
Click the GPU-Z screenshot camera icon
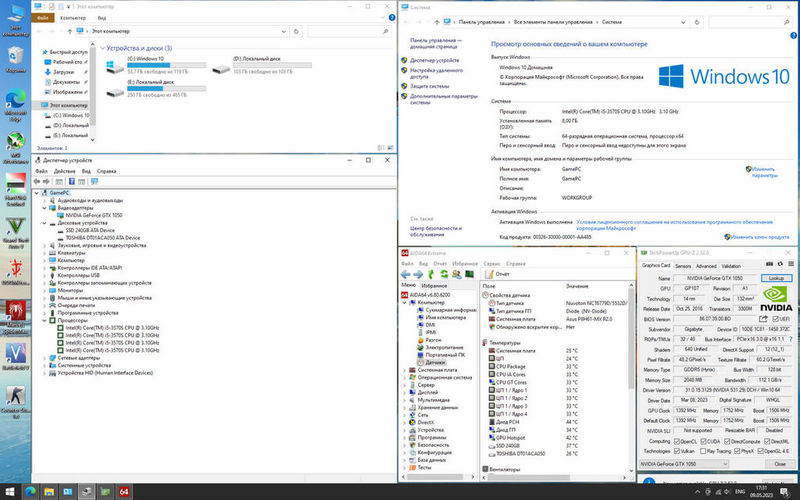769,264
